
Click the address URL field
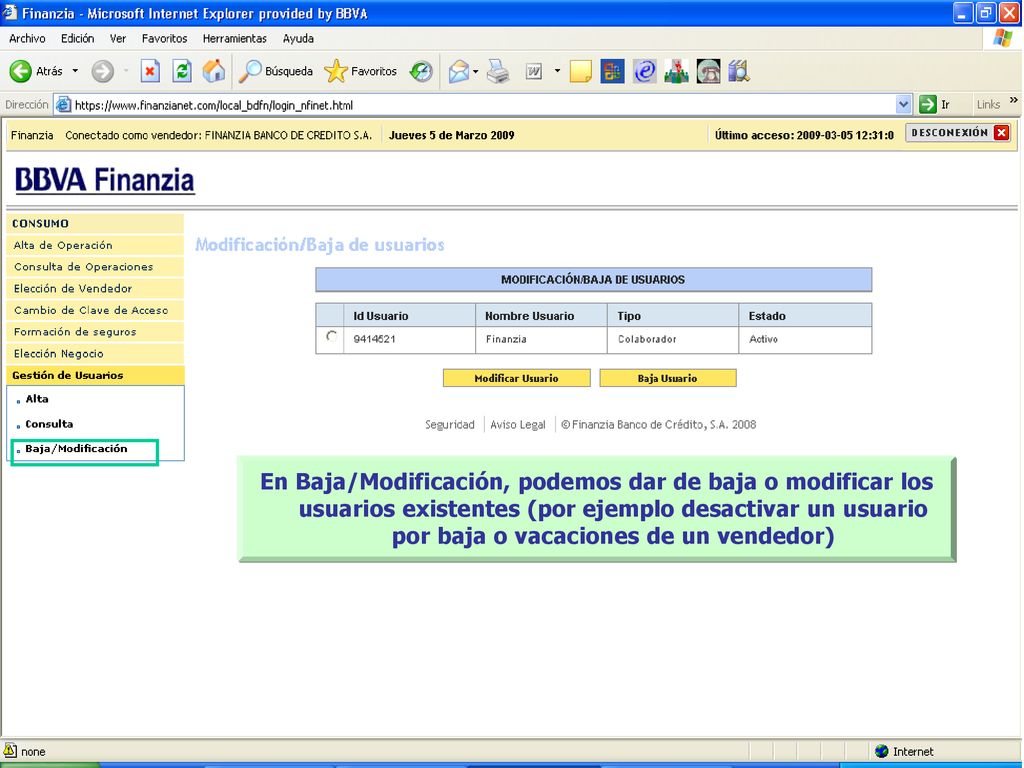point(483,104)
